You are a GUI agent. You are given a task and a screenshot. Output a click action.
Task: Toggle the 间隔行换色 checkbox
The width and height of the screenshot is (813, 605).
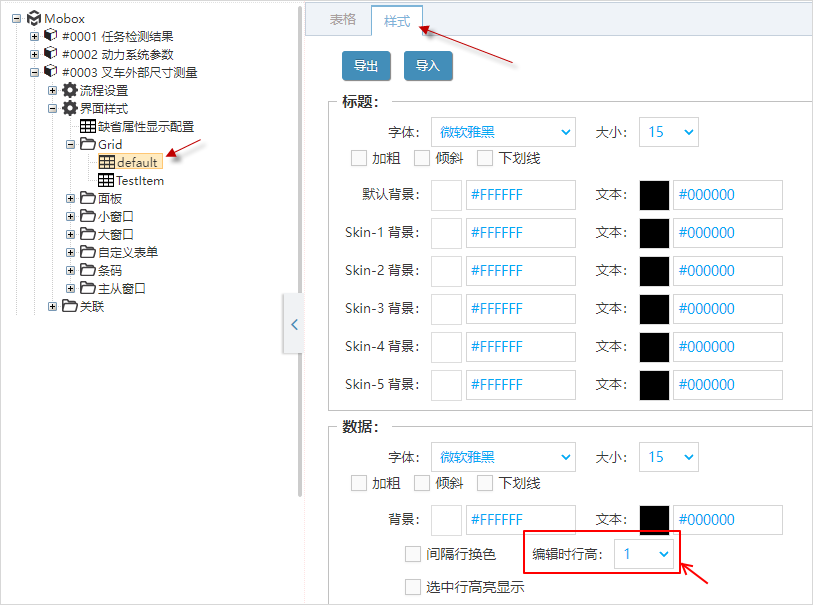413,554
